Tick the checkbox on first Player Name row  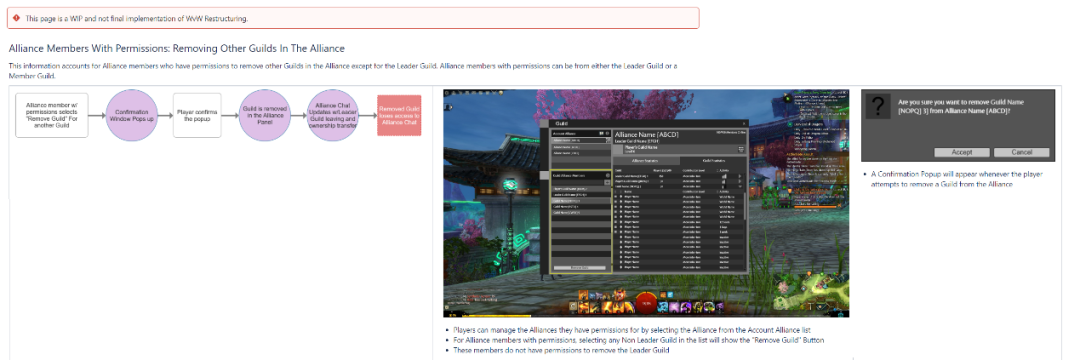pyautogui.click(x=616, y=197)
